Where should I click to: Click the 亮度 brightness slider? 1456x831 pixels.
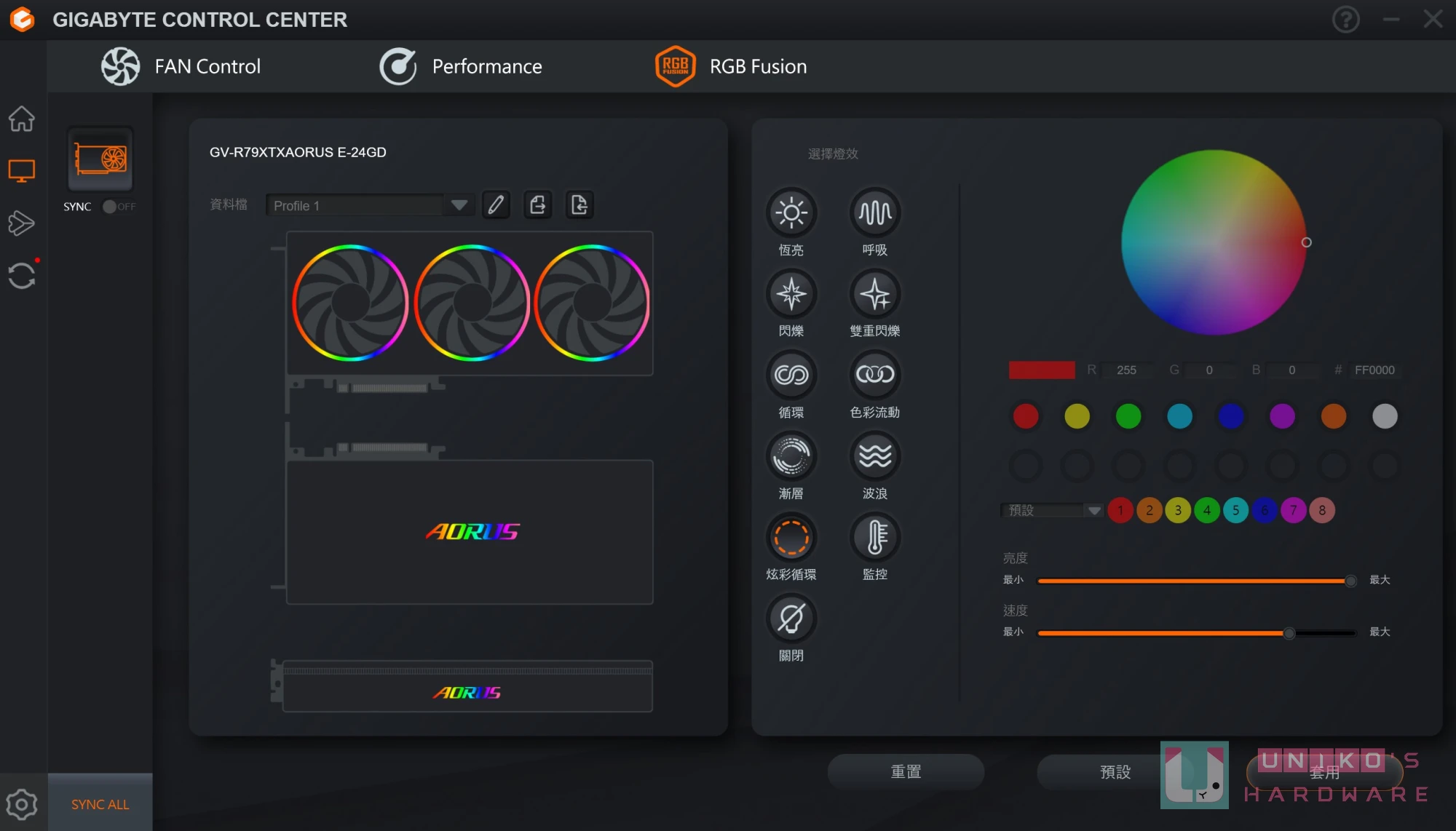(x=1197, y=581)
